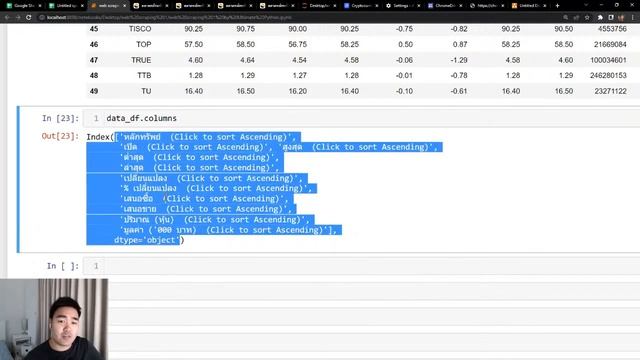This screenshot has height=360, width=640.
Task: Select the TU symbol cell
Action: (146, 91)
